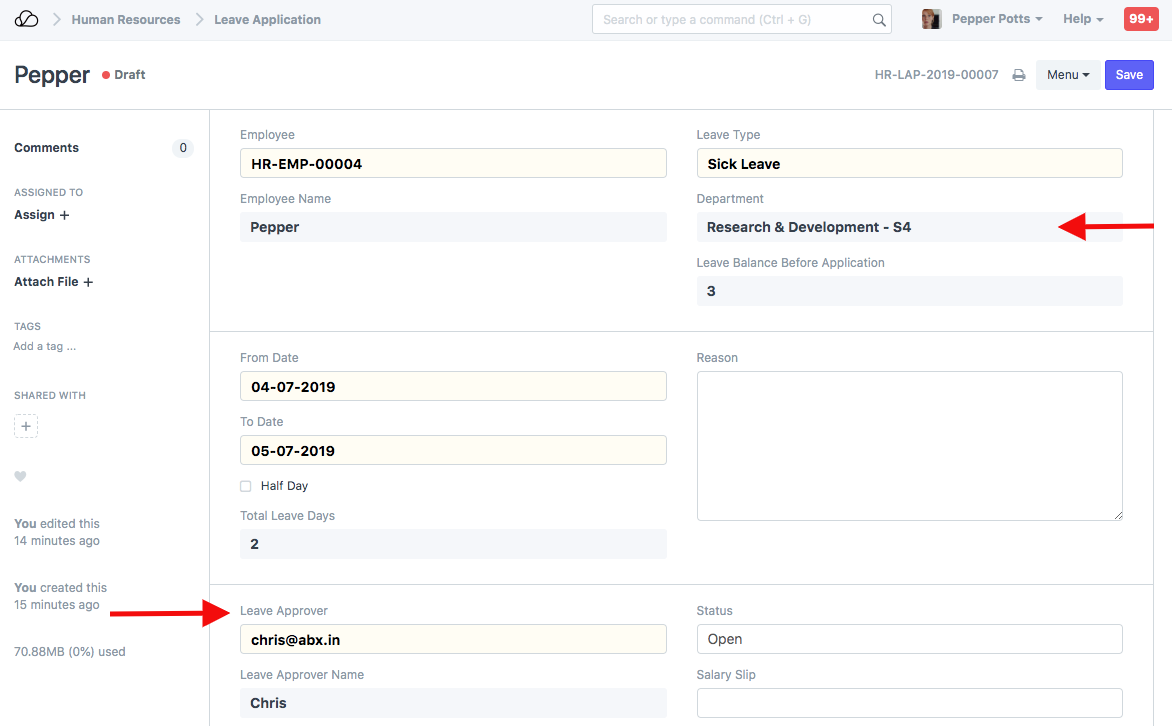Focus the From Date field
Screen dimensions: 1172x726
pyautogui.click(x=453, y=387)
